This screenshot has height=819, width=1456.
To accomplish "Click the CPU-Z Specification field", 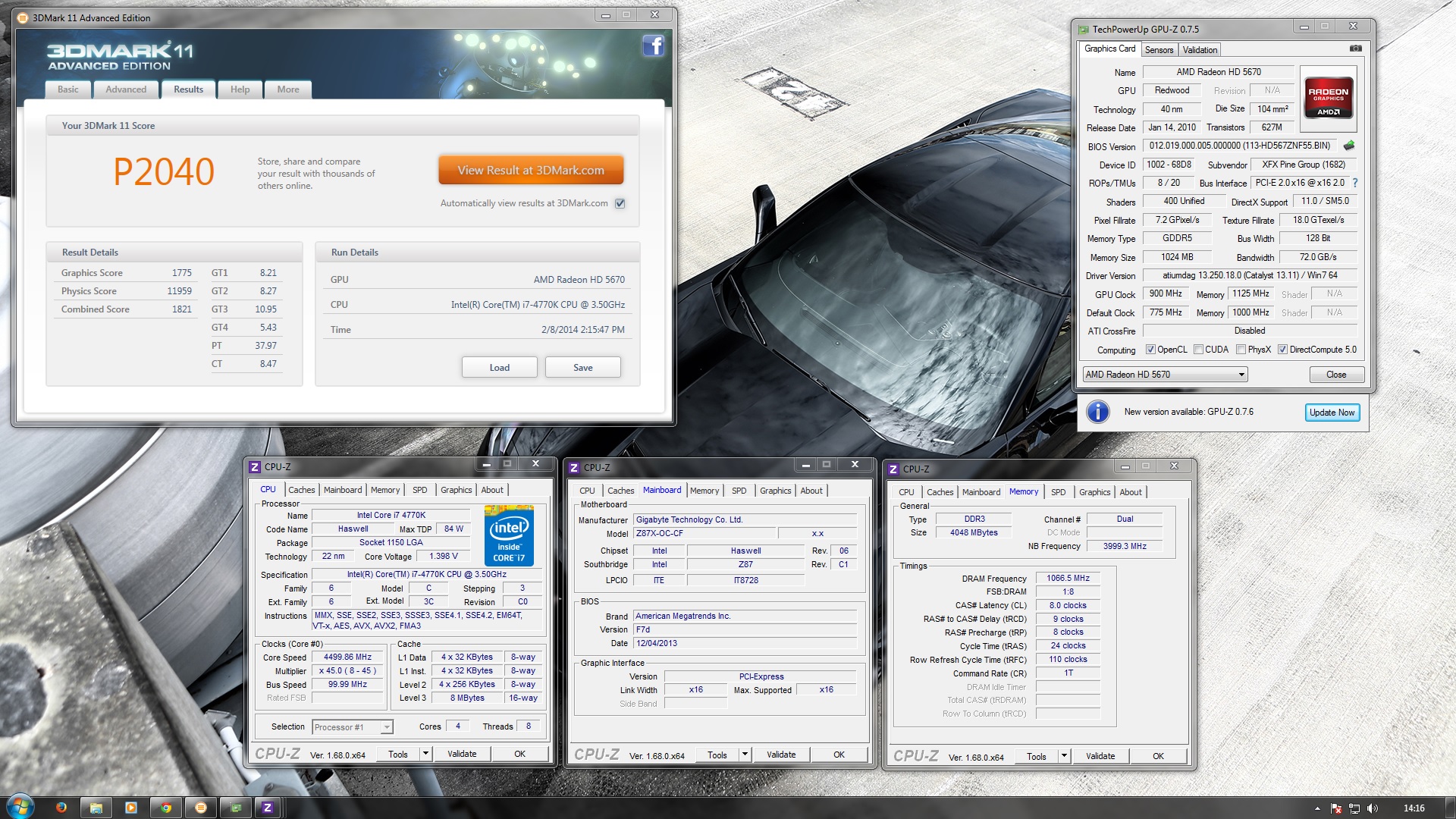I will [x=426, y=575].
